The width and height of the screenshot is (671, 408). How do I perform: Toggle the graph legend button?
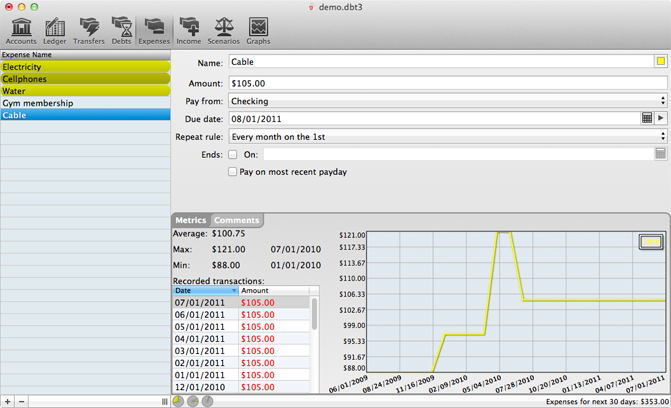tap(651, 242)
